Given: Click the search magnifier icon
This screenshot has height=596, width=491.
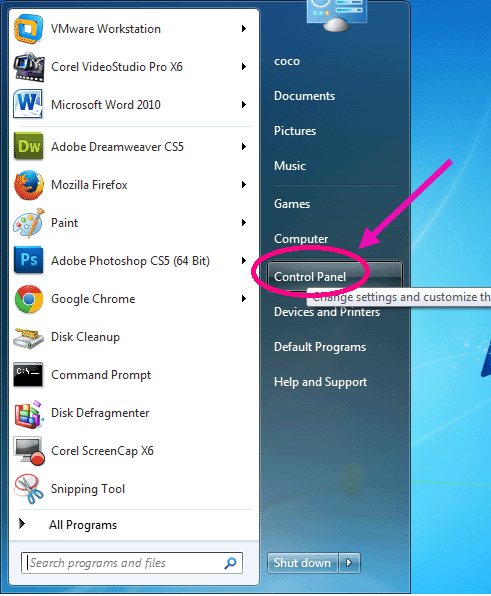Looking at the screenshot, I should tap(230, 563).
